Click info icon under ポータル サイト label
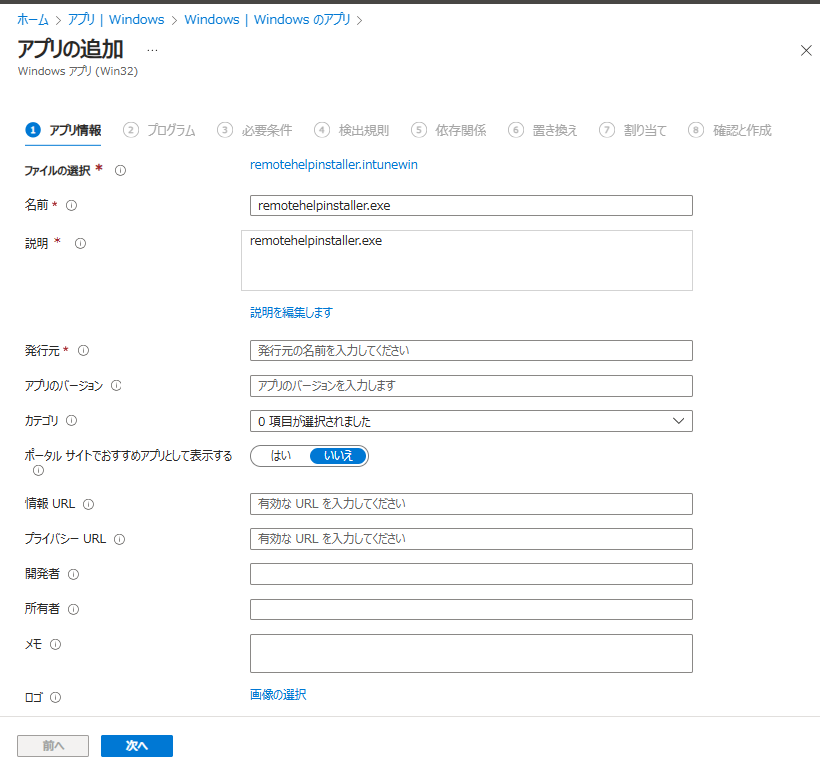This screenshot has height=760, width=820. (x=38, y=471)
